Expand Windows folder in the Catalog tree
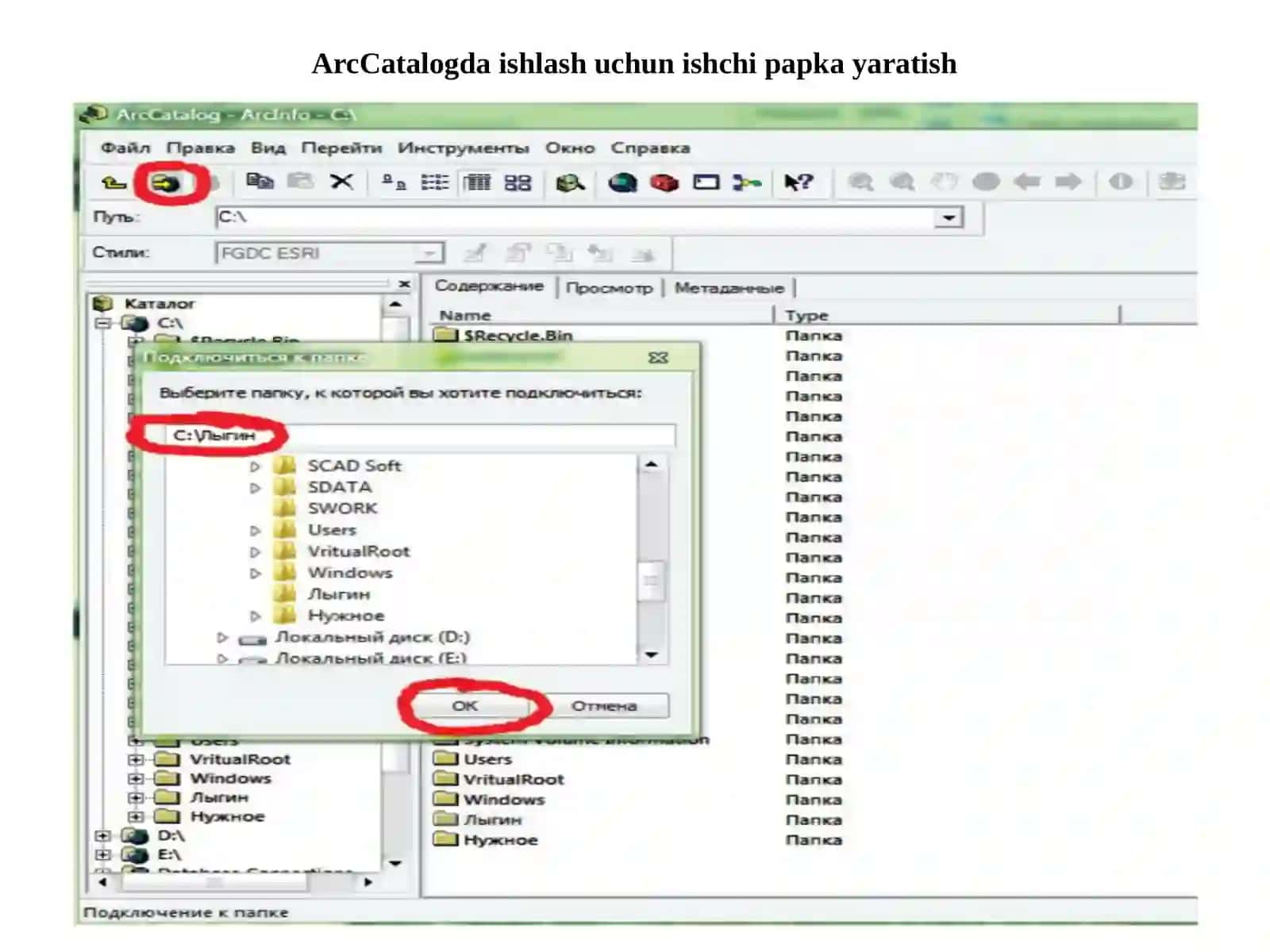This screenshot has width=1270, height=952. [136, 779]
